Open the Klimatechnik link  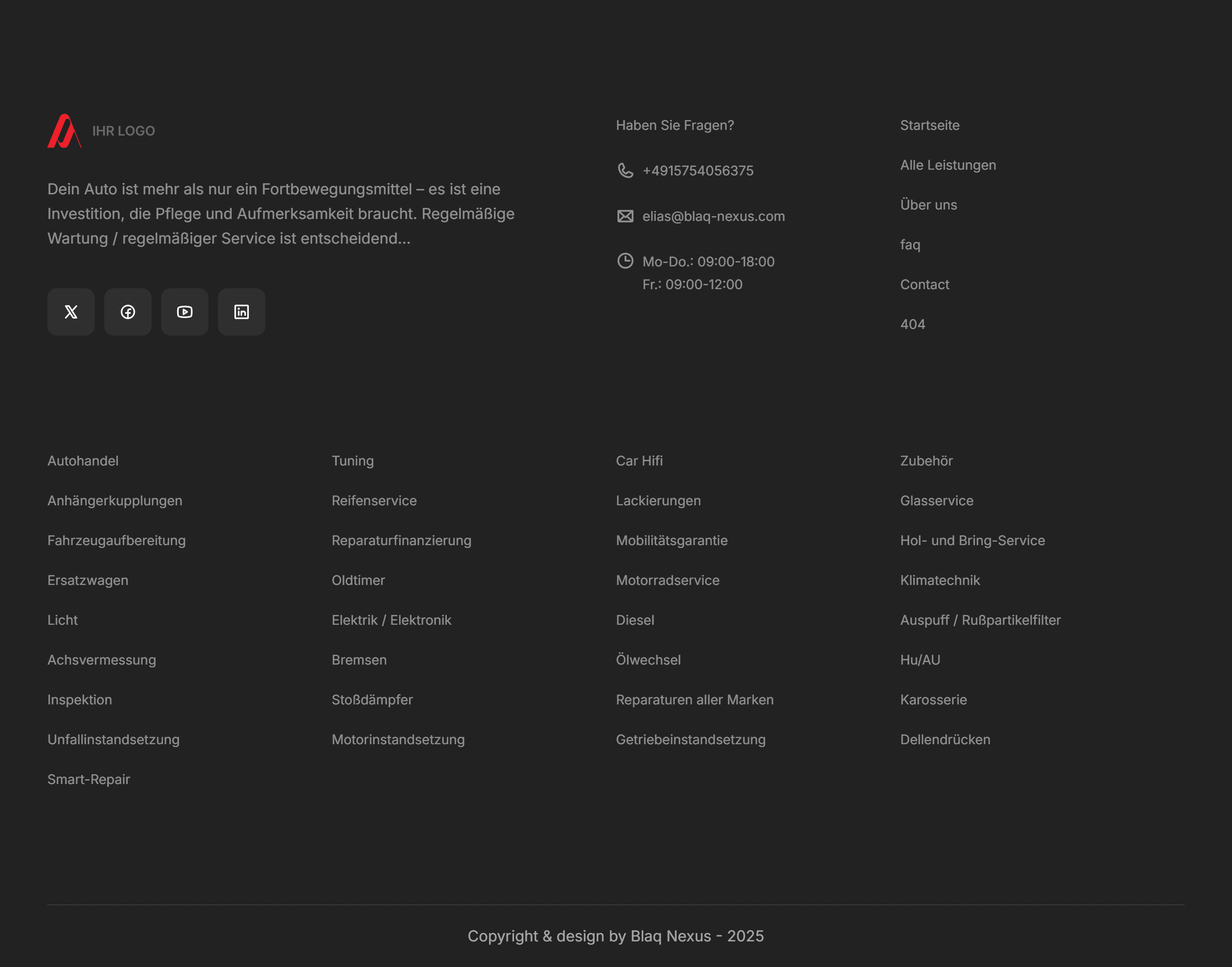pos(940,580)
